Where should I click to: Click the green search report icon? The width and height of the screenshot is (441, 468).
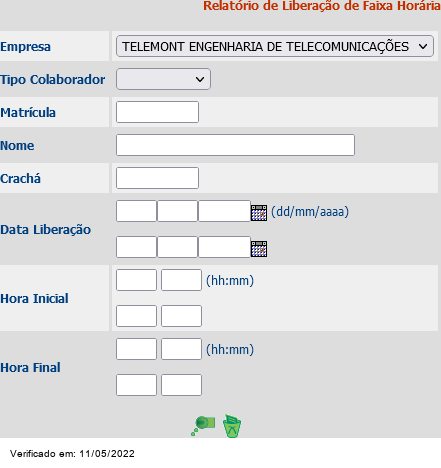(x=203, y=426)
